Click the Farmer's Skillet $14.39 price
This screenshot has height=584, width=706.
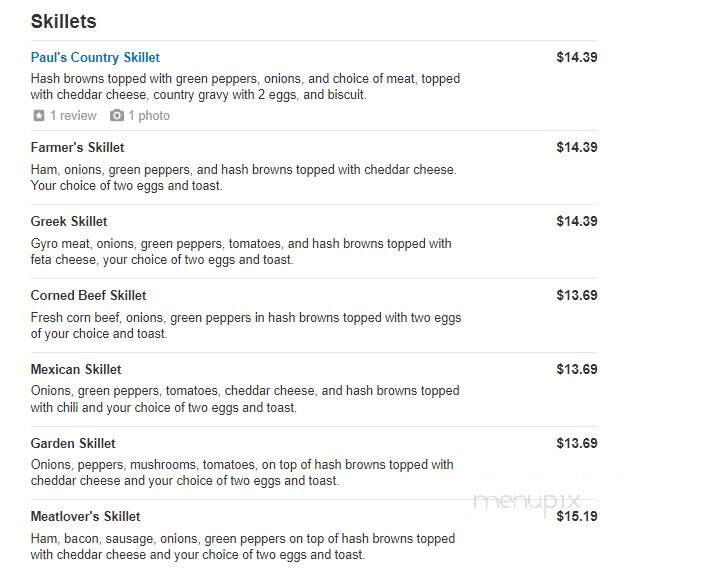point(577,147)
